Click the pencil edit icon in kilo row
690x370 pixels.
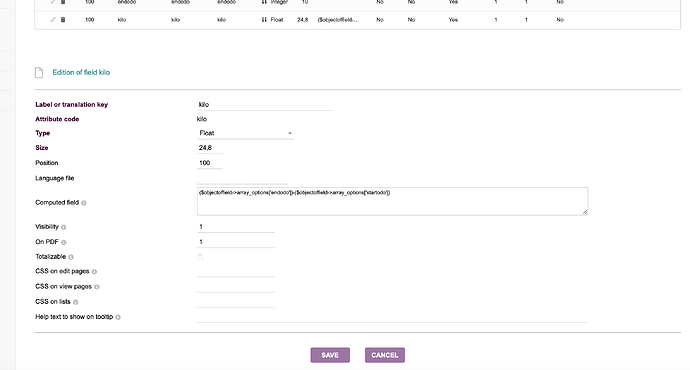pyautogui.click(x=53, y=20)
